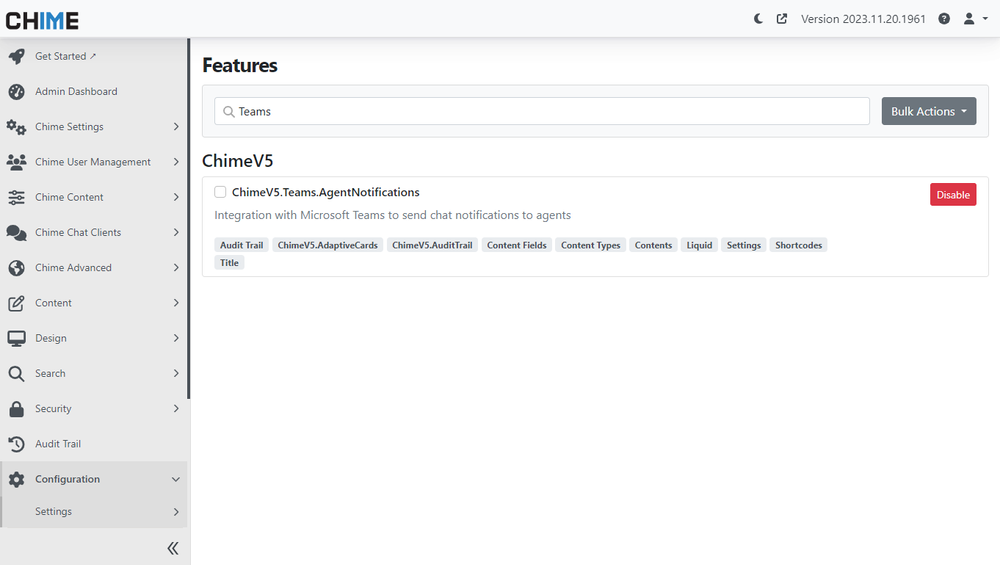Click the ChimeV5.Teams.AgentNotifications feature name
The height and width of the screenshot is (565, 1000).
[325, 193]
